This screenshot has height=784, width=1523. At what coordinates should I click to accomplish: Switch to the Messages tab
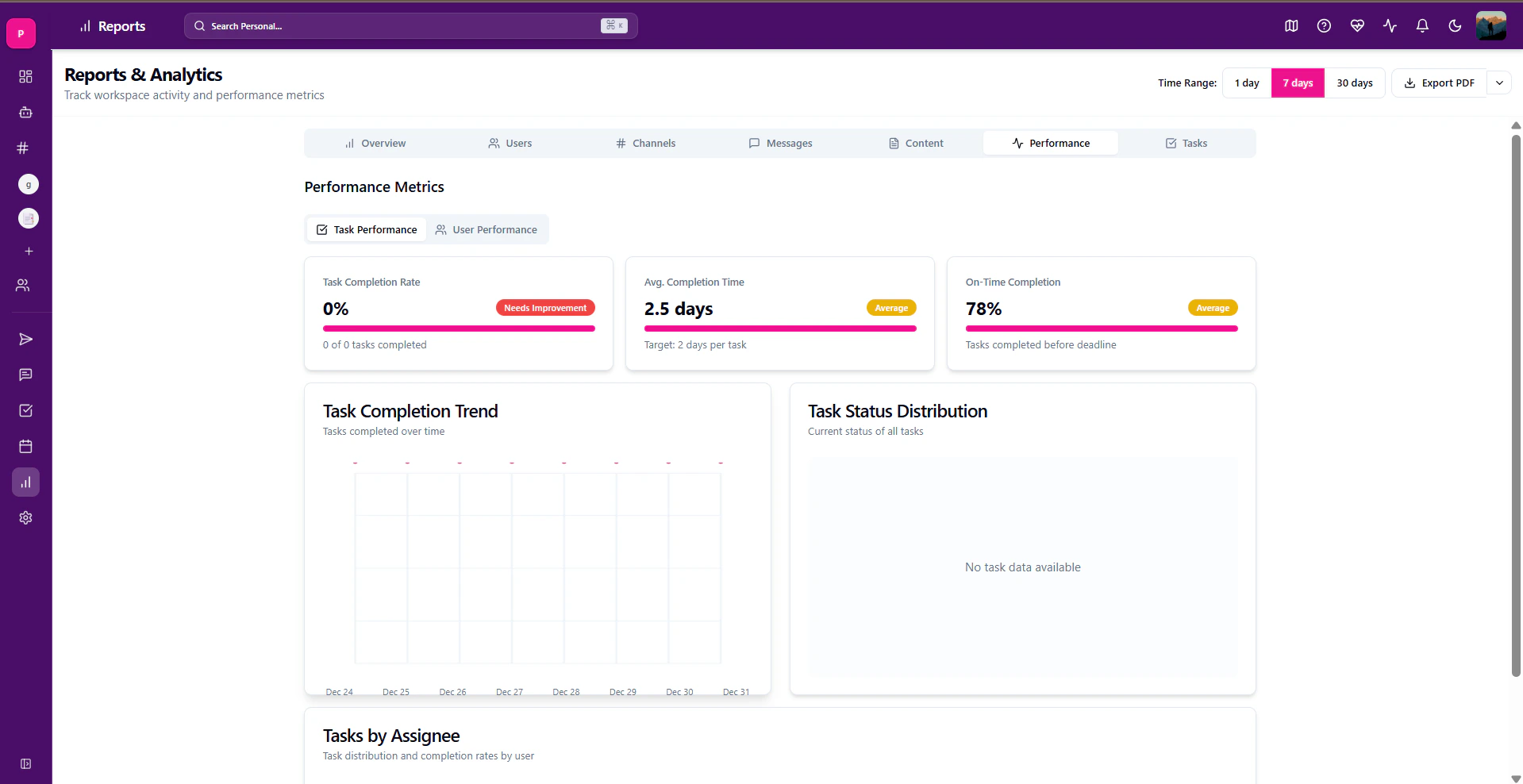[x=780, y=143]
